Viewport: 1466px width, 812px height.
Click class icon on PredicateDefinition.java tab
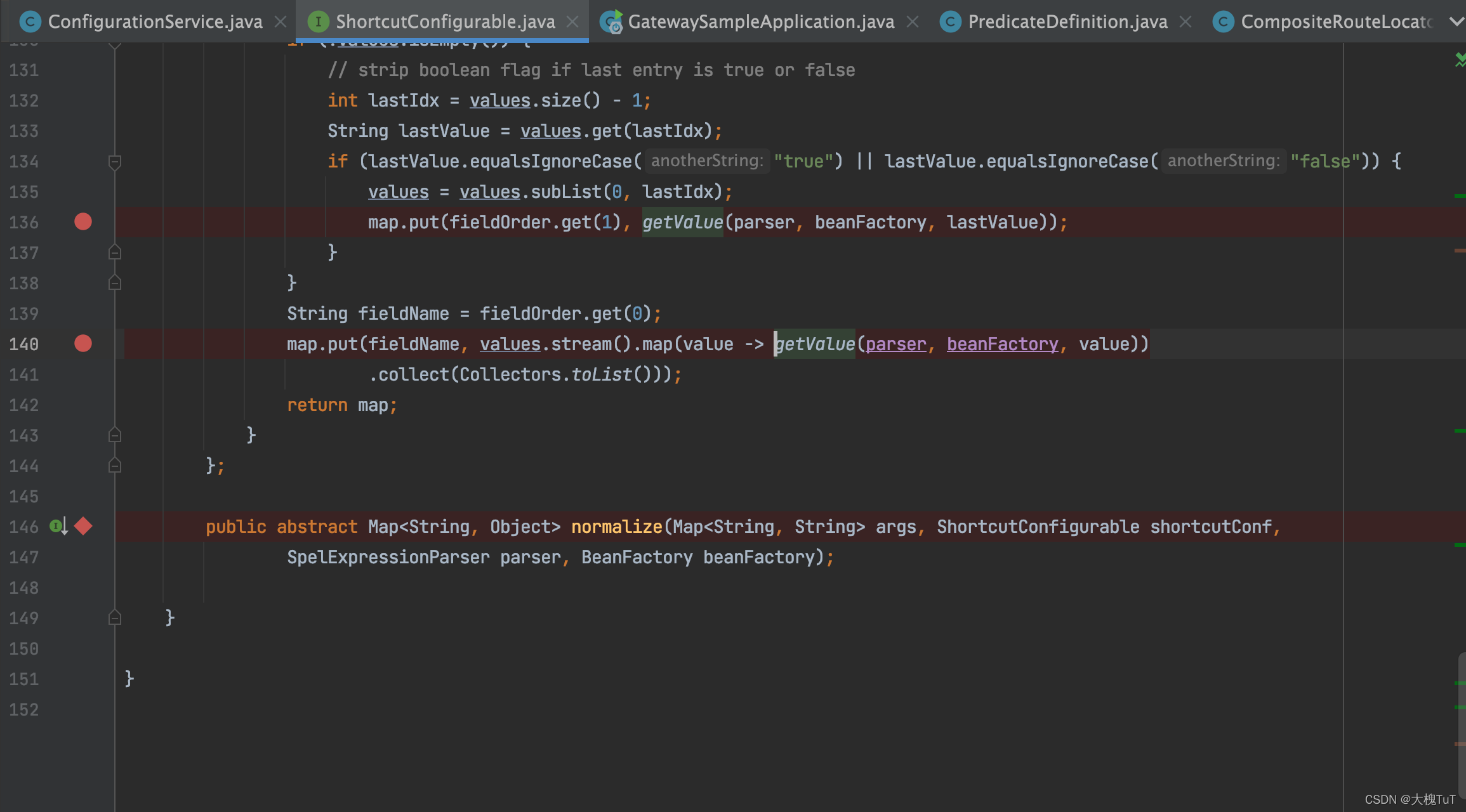coord(950,22)
